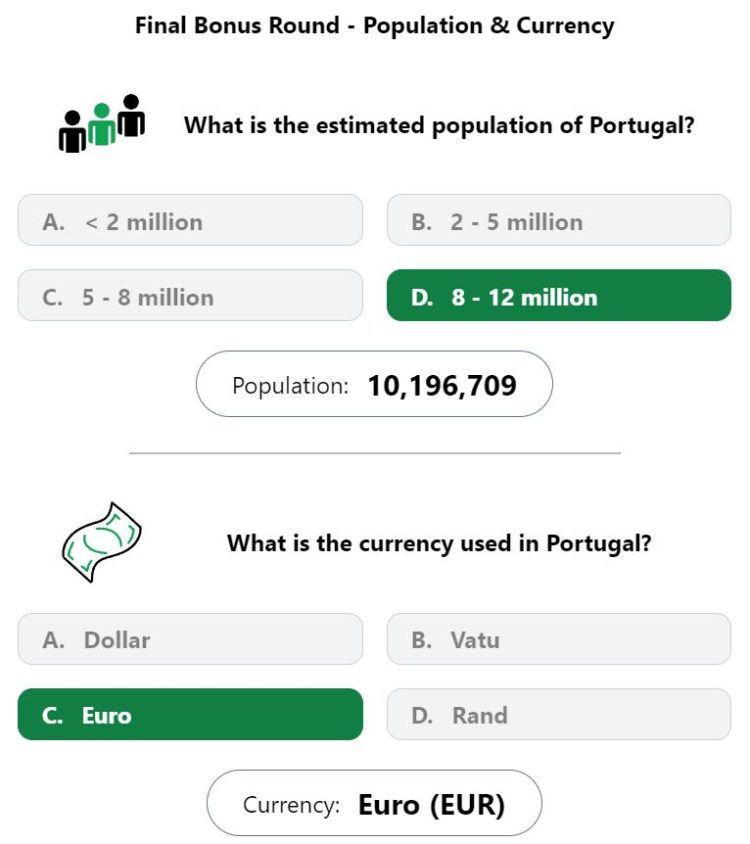Pick Rand as the currency answer
This screenshot has width=750, height=844.
pyautogui.click(x=559, y=714)
